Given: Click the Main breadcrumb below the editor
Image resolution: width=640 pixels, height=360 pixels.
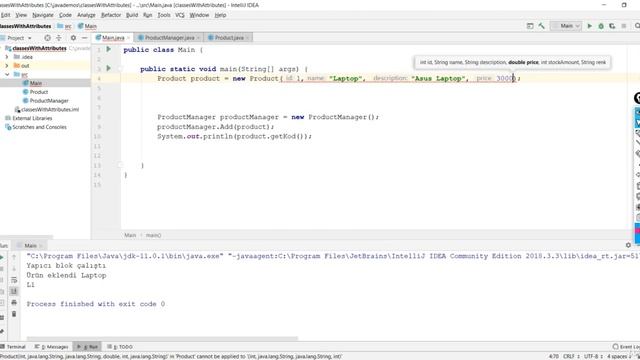Looking at the screenshot, I should [x=130, y=235].
